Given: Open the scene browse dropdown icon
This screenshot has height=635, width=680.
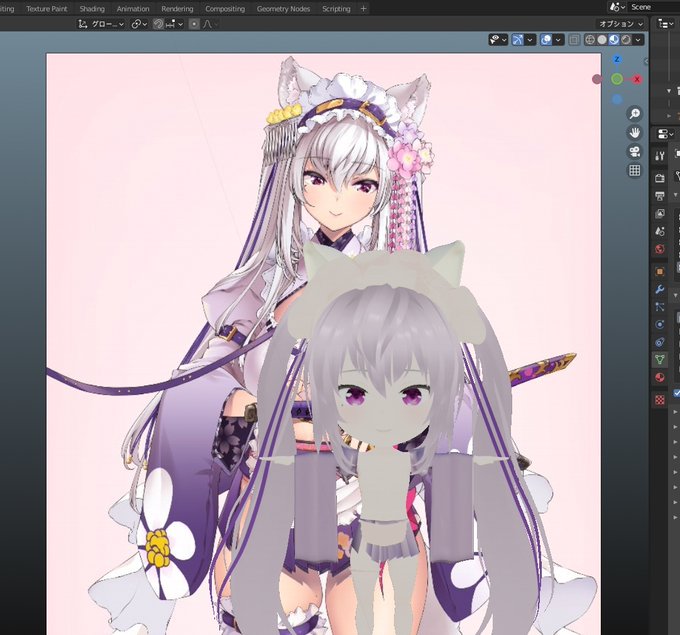Looking at the screenshot, I should pyautogui.click(x=617, y=7).
